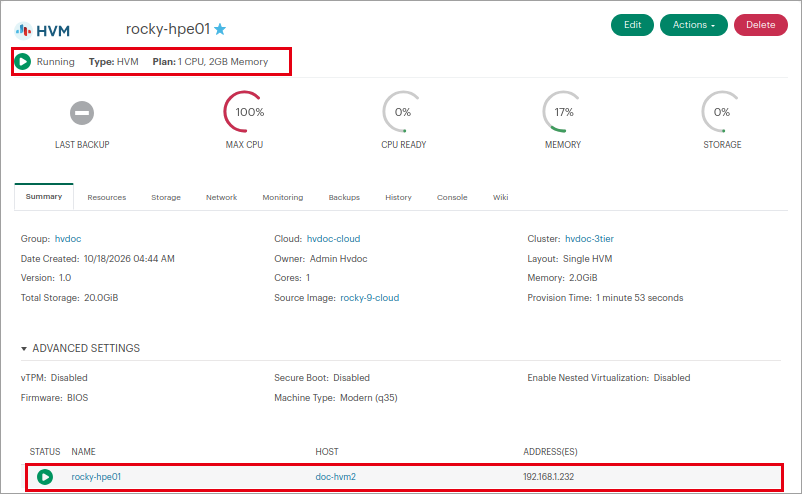
Task: Open the Console tab
Action: click(452, 197)
